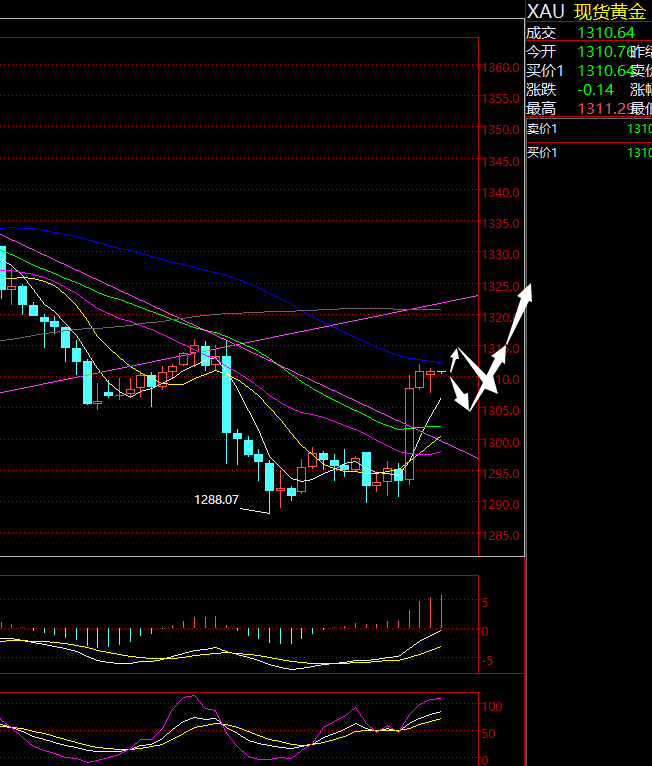The image size is (652, 766).
Task: Click the 今开 label
Action: click(541, 52)
